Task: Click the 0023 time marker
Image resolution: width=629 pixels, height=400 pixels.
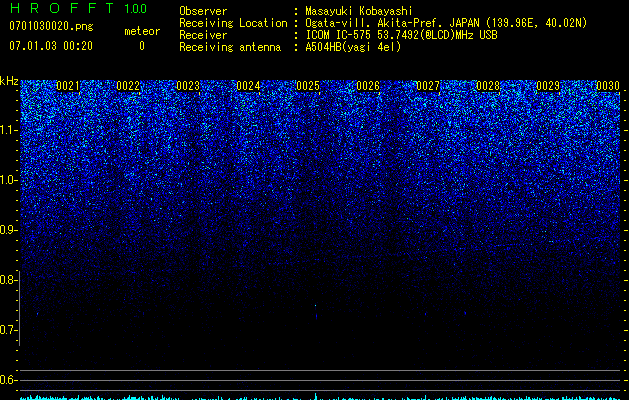Action: (x=188, y=86)
